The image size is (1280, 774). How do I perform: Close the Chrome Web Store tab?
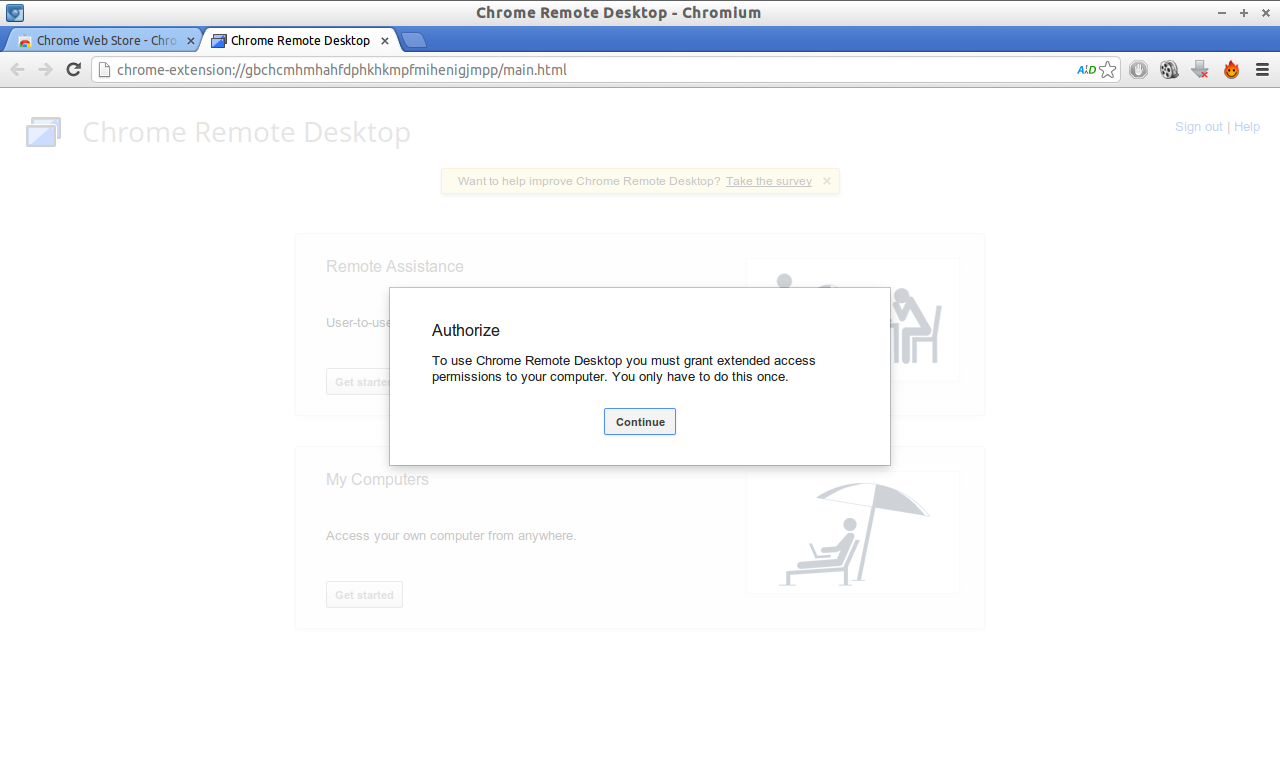pos(191,41)
